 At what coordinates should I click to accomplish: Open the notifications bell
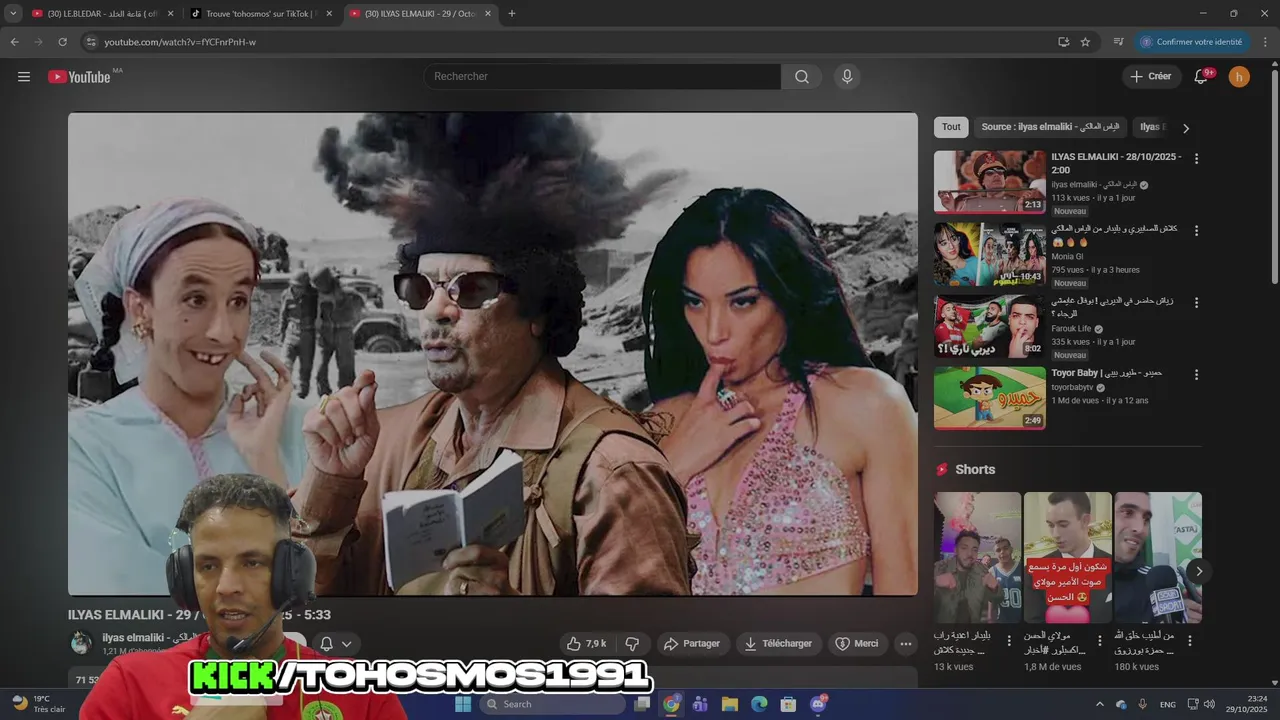coord(1202,77)
